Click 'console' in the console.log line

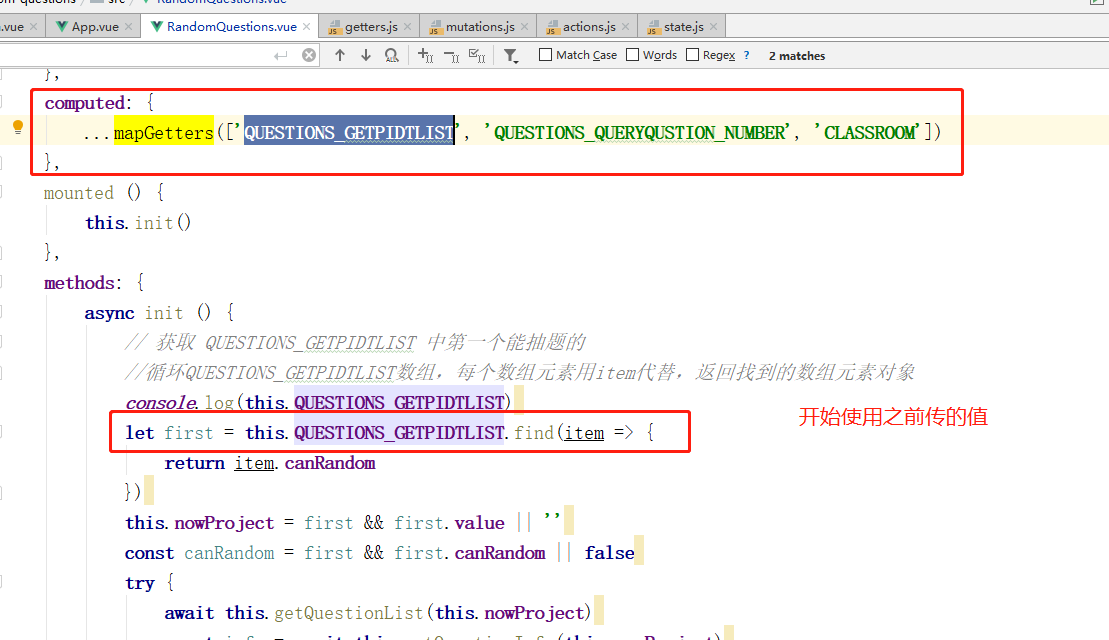161,403
